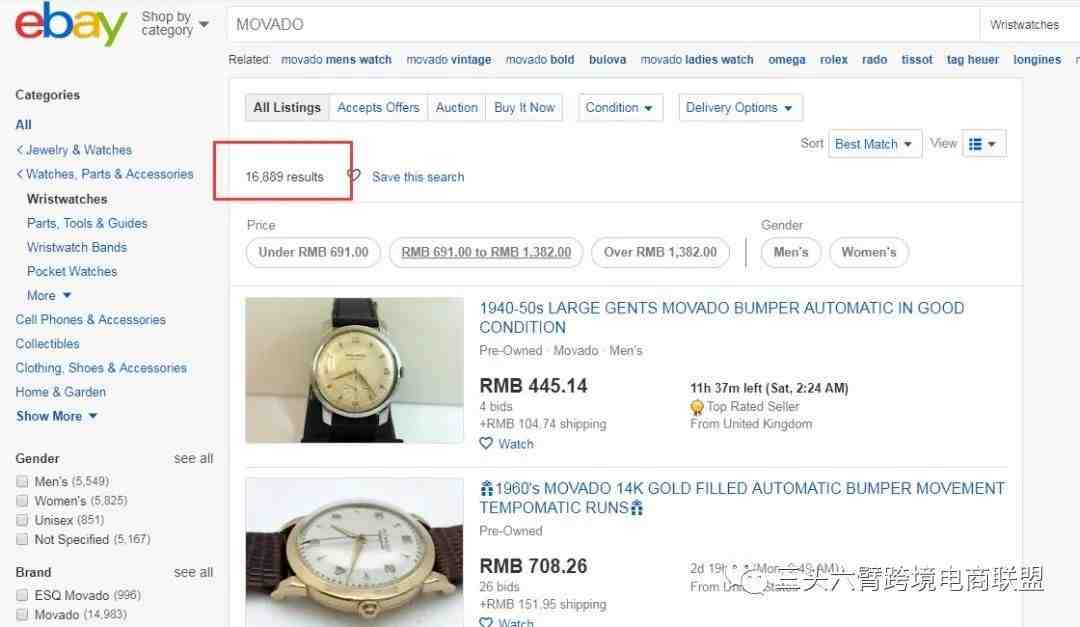The width and height of the screenshot is (1080, 627).
Task: Switch to the Auction tab
Action: point(457,107)
